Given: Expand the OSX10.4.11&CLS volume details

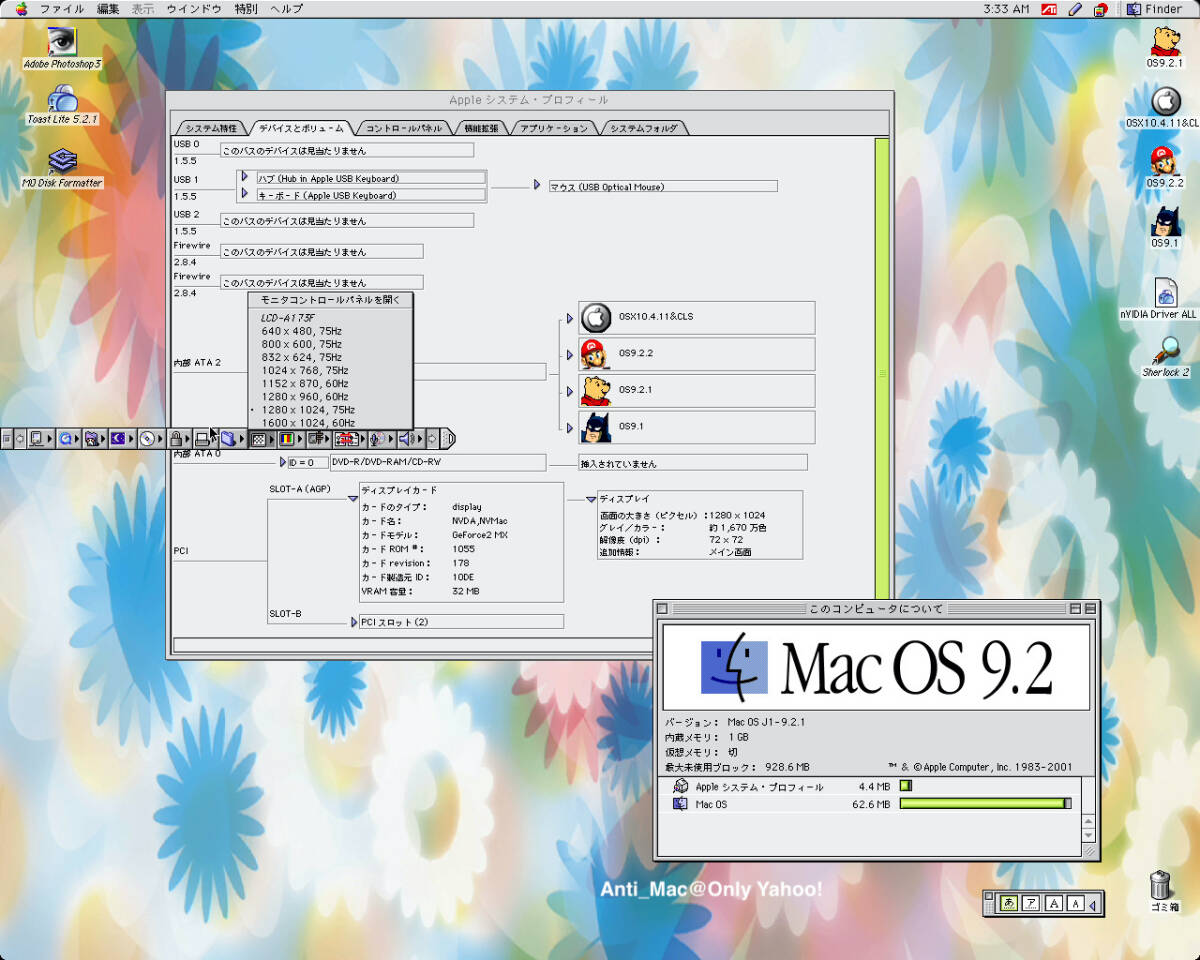Looking at the screenshot, I should click(570, 318).
